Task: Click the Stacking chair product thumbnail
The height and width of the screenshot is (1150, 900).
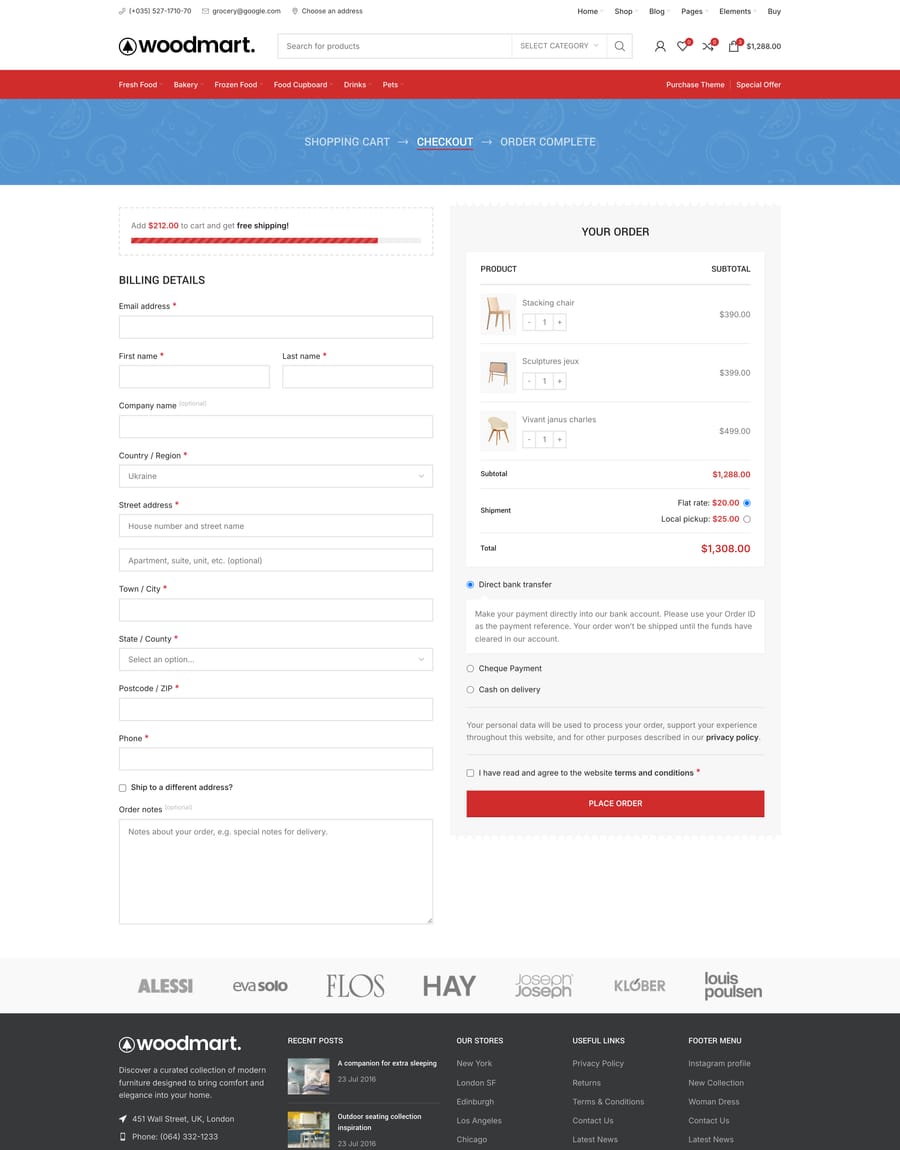Action: coord(498,314)
